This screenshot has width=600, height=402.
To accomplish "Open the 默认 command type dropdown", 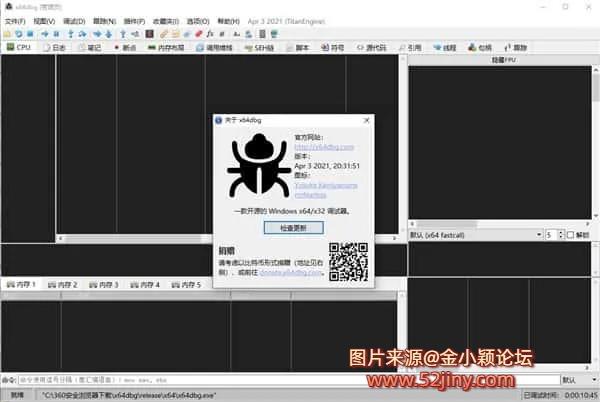I will (580, 380).
